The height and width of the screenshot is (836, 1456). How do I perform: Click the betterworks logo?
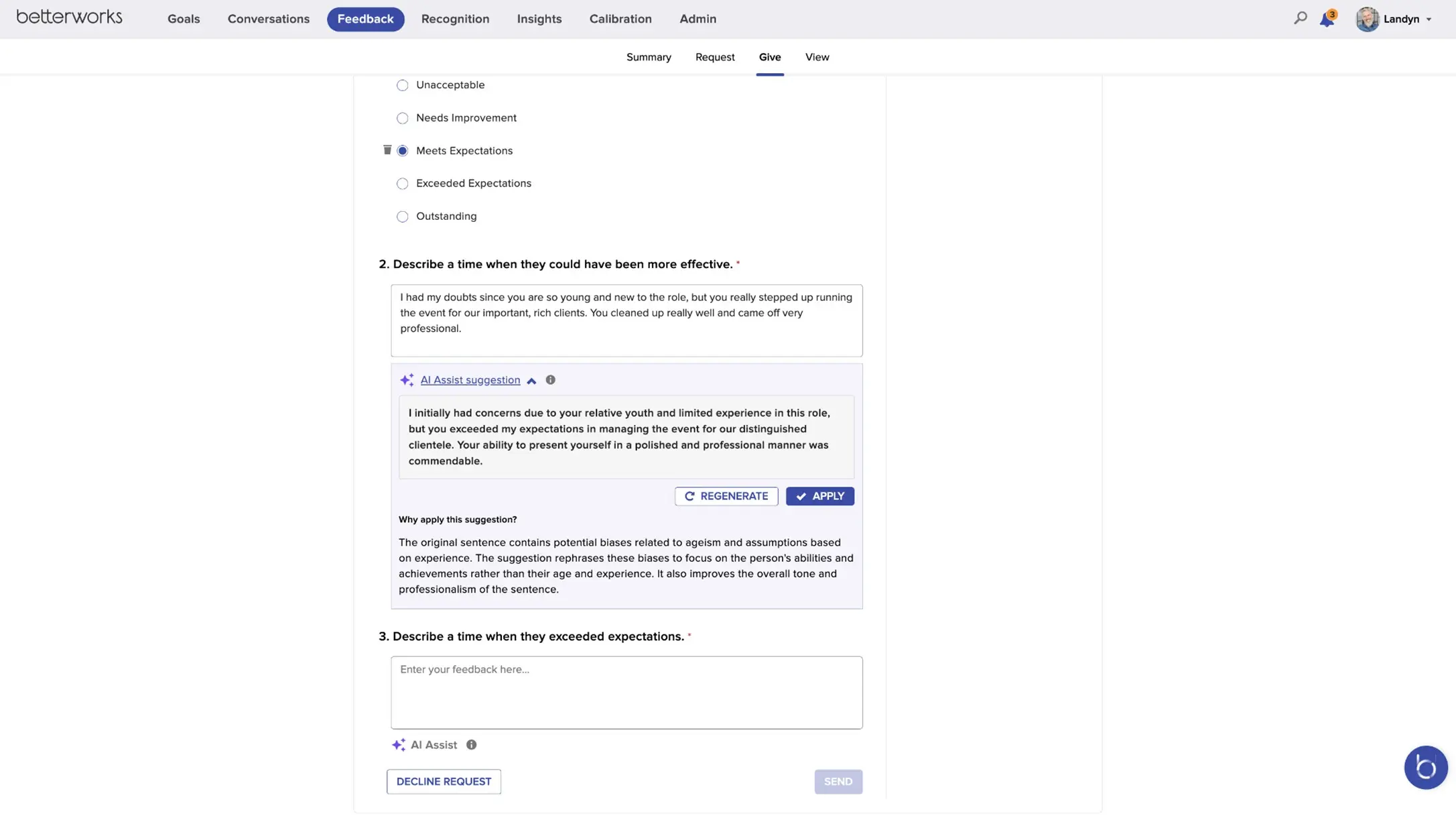(x=70, y=17)
